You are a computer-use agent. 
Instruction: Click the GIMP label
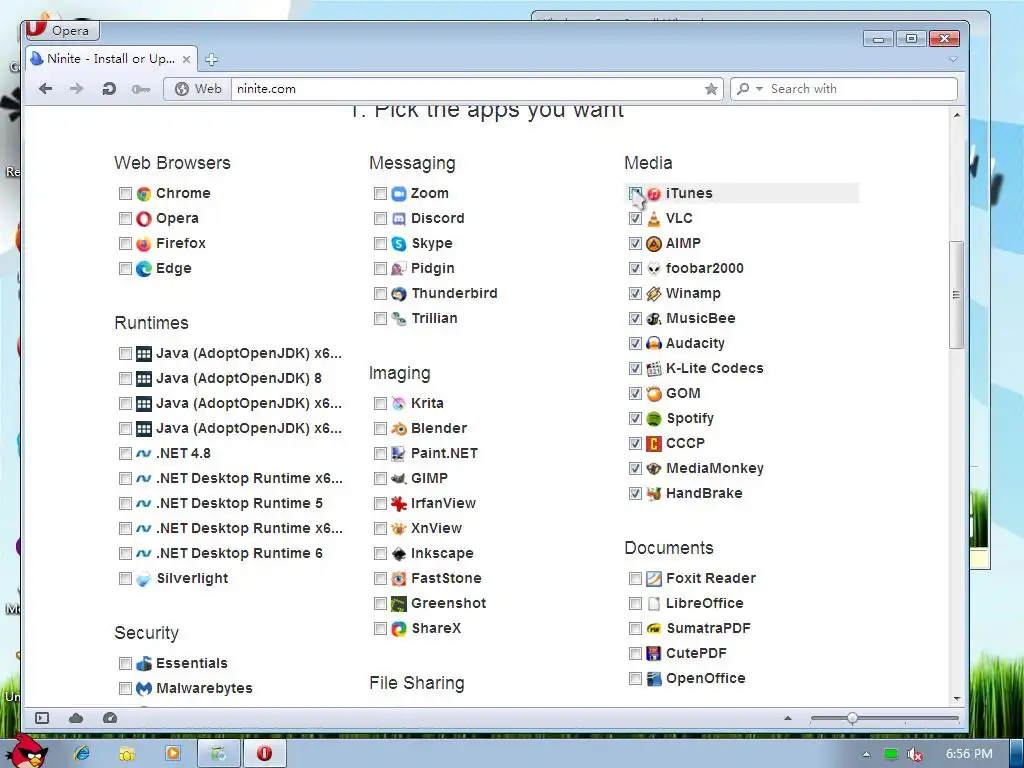tap(429, 478)
